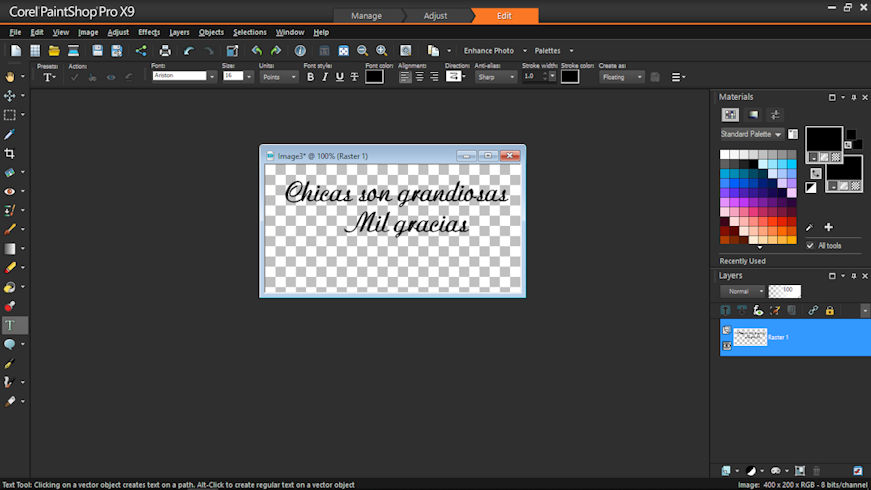Open the Anti-alias dropdown showing Sharp

[x=495, y=77]
